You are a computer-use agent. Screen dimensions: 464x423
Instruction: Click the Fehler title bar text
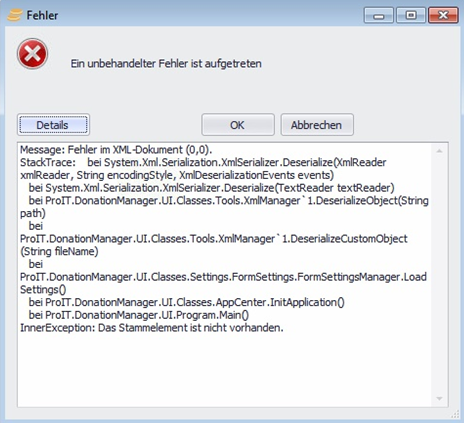(42, 15)
